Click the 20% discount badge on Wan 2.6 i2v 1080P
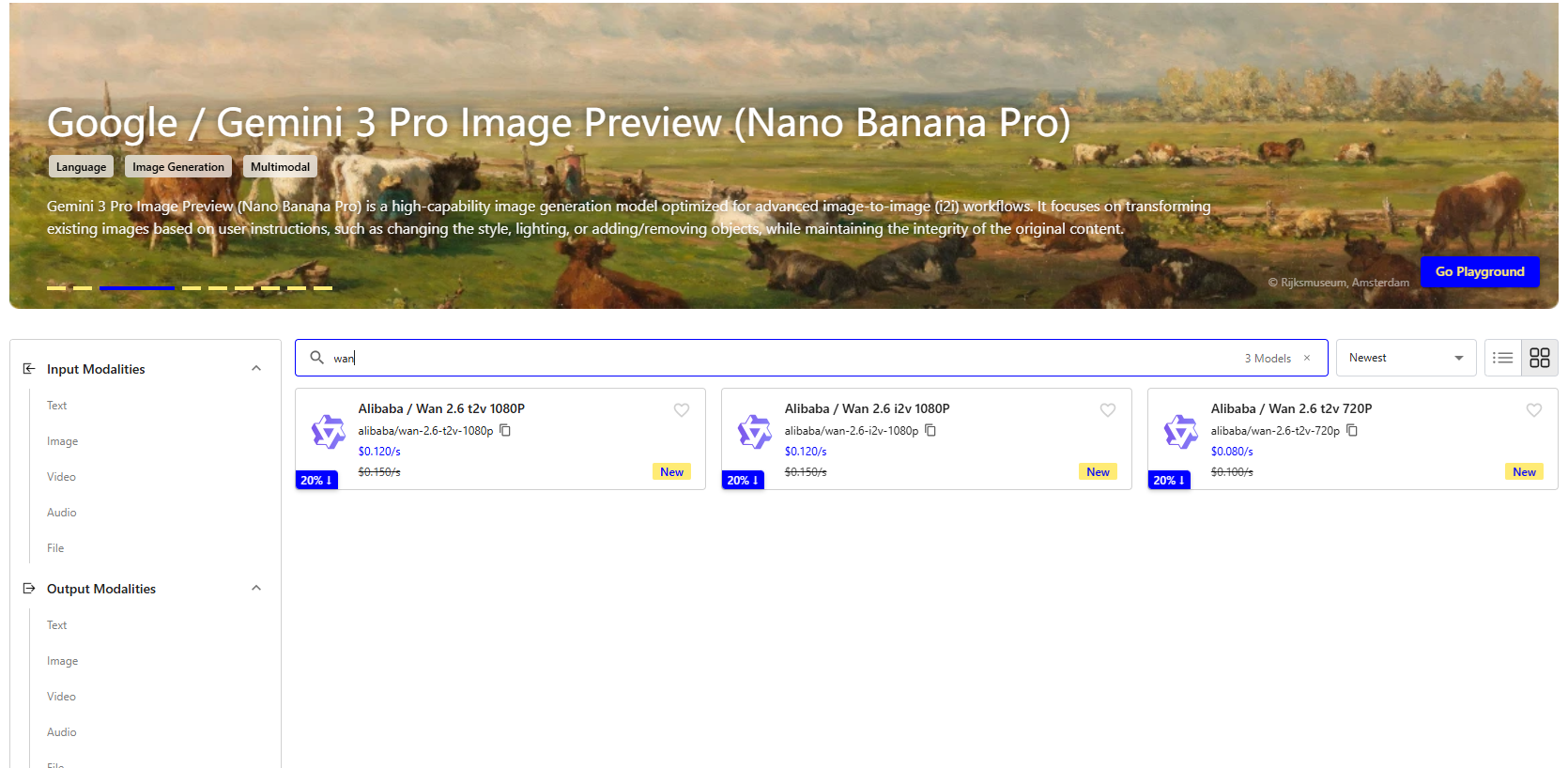This screenshot has width=1568, height=768. tap(743, 480)
